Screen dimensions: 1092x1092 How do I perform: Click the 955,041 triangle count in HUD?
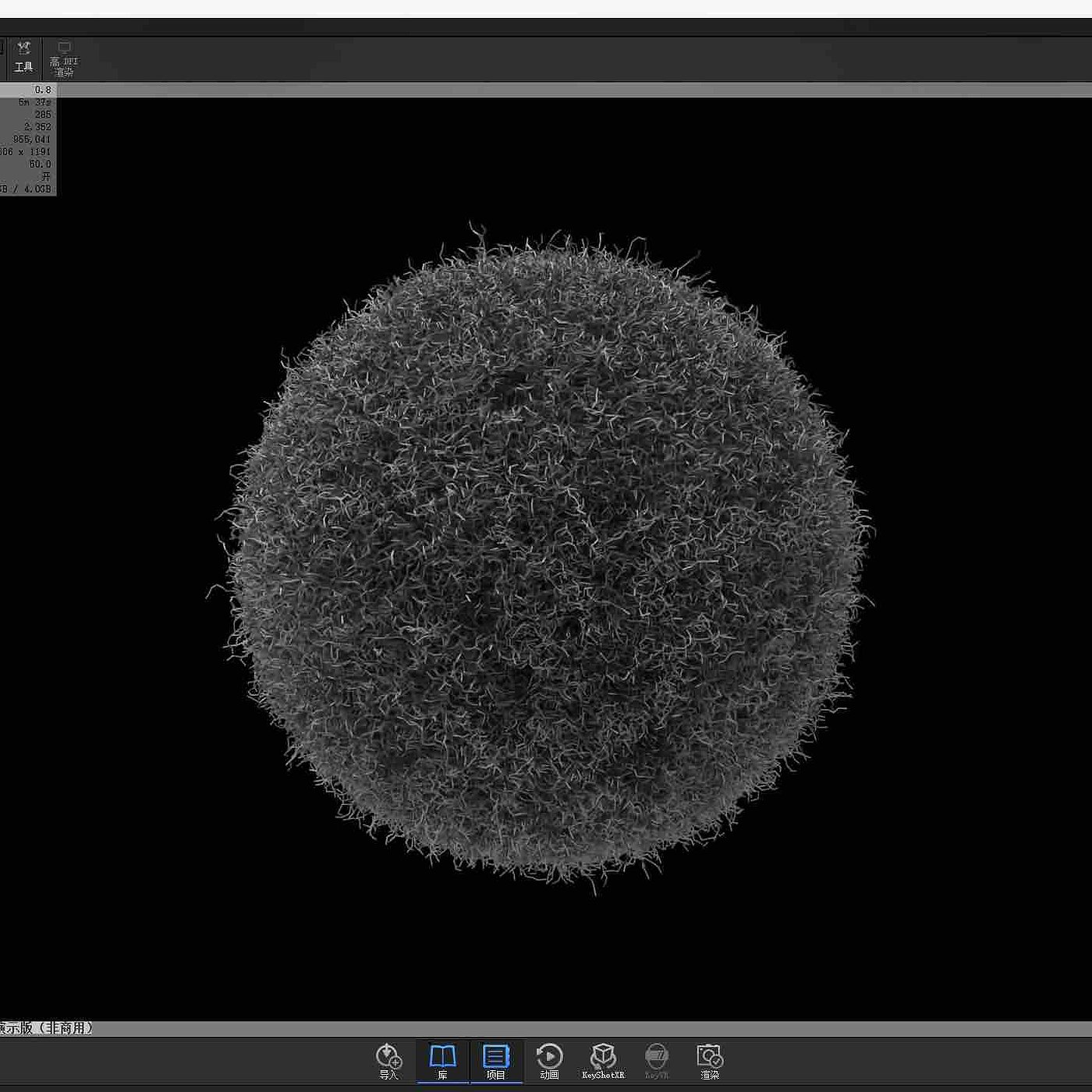coord(31,140)
